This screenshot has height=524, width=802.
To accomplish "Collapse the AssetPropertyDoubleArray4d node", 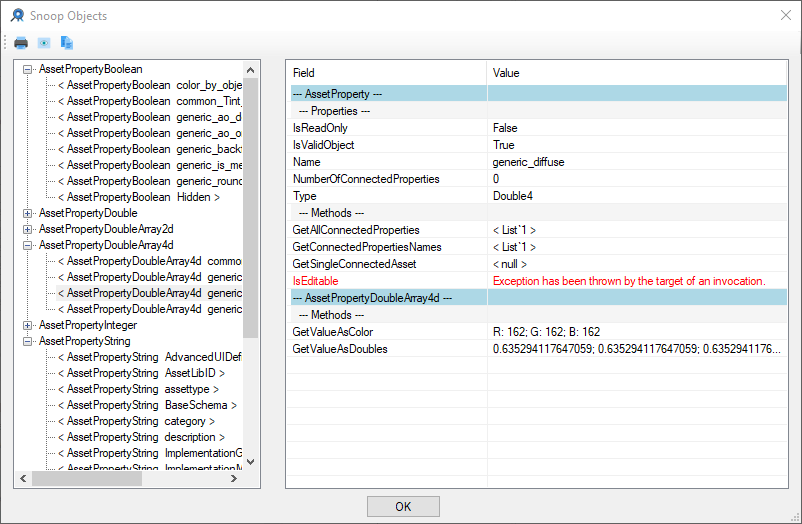I will tap(27, 245).
